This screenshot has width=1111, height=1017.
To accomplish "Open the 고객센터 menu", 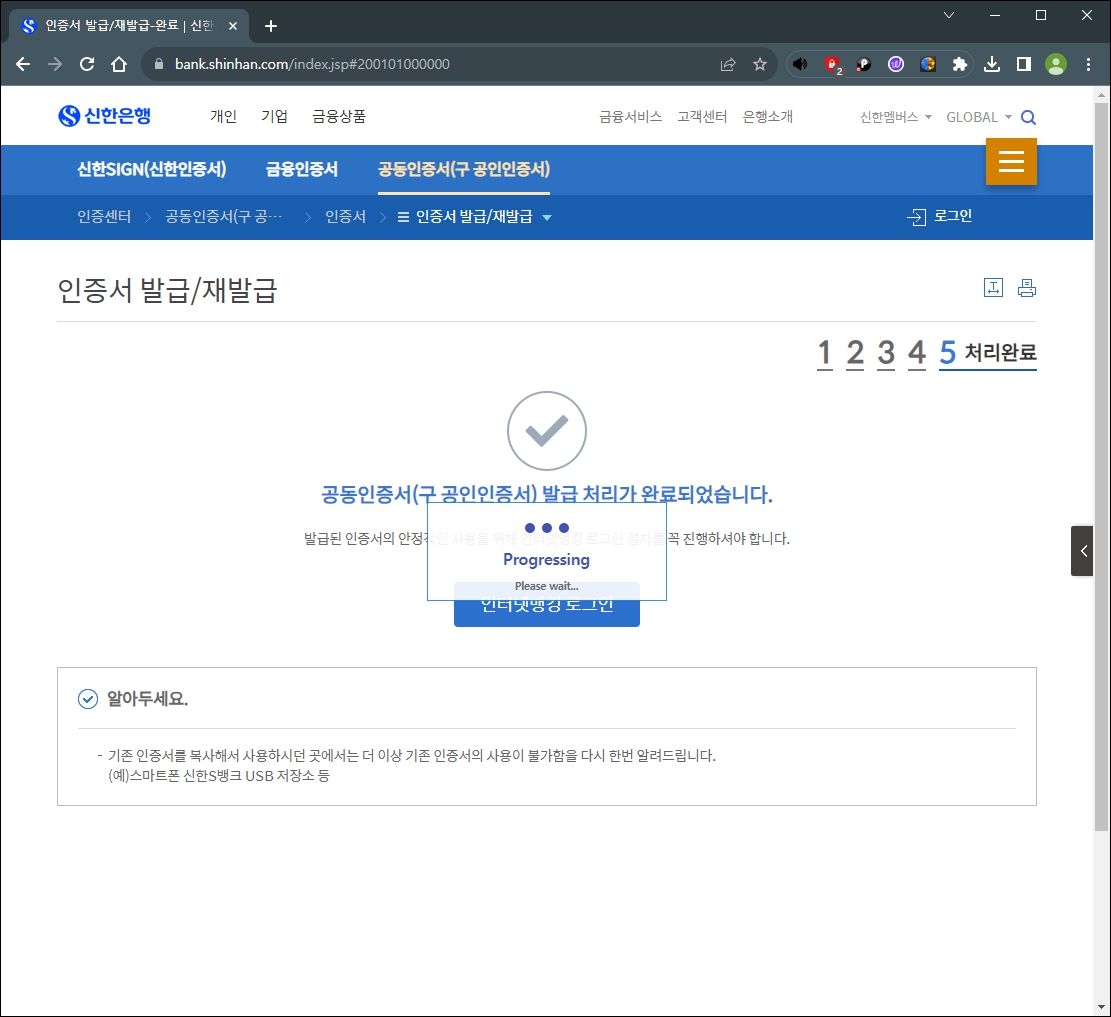I will coord(701,117).
